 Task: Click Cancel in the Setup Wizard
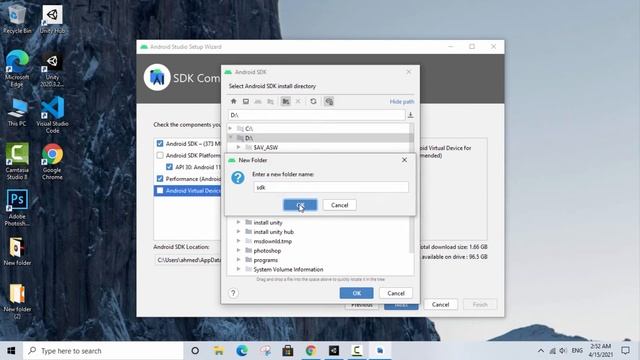pyautogui.click(x=440, y=304)
